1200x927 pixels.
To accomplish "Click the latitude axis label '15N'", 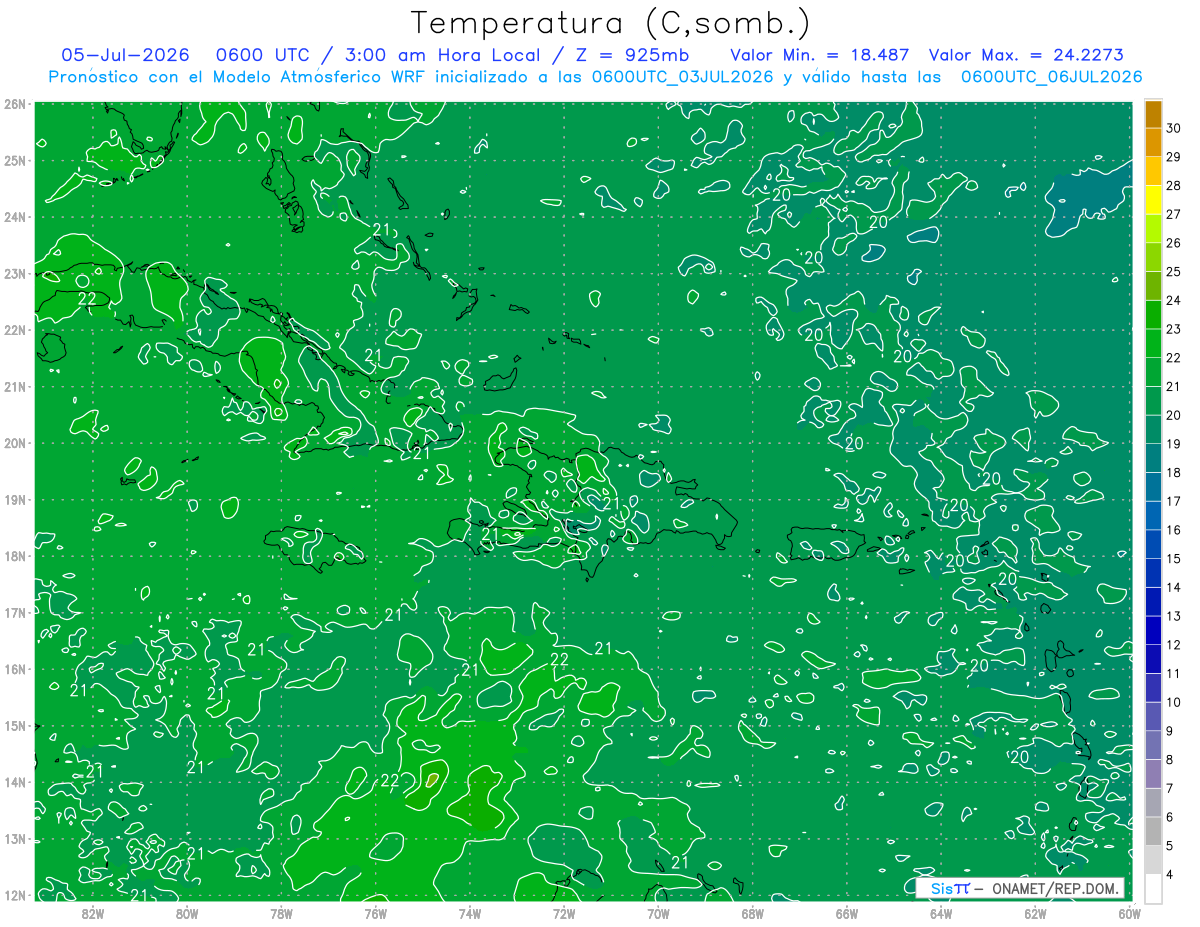I will tap(15, 726).
